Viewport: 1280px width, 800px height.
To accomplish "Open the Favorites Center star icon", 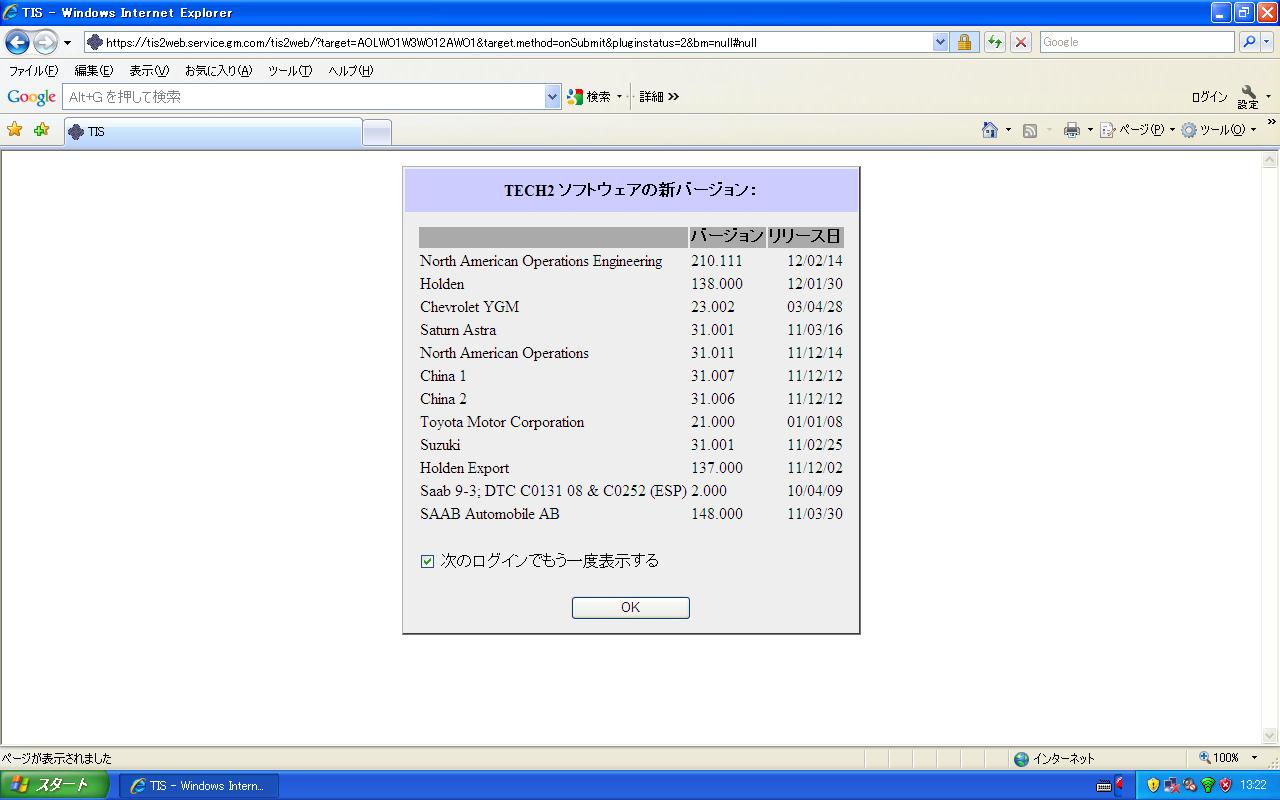I will click(x=14, y=130).
